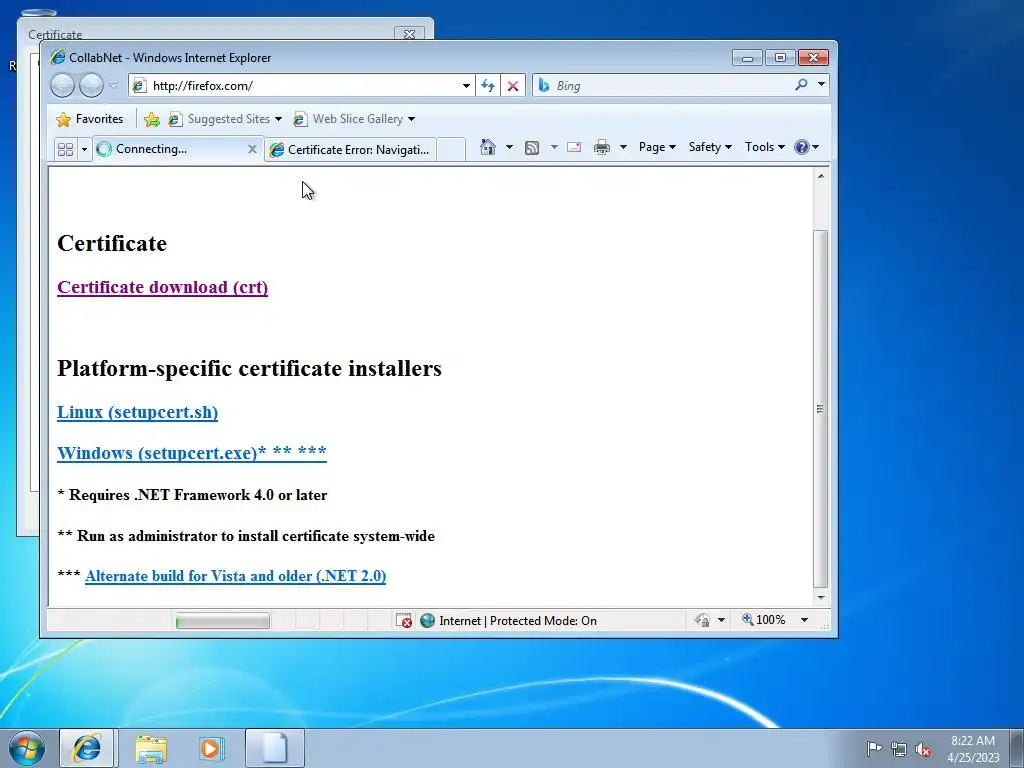The image size is (1024, 768).
Task: Close the Certificate dialog behind the browser
Action: (x=409, y=34)
